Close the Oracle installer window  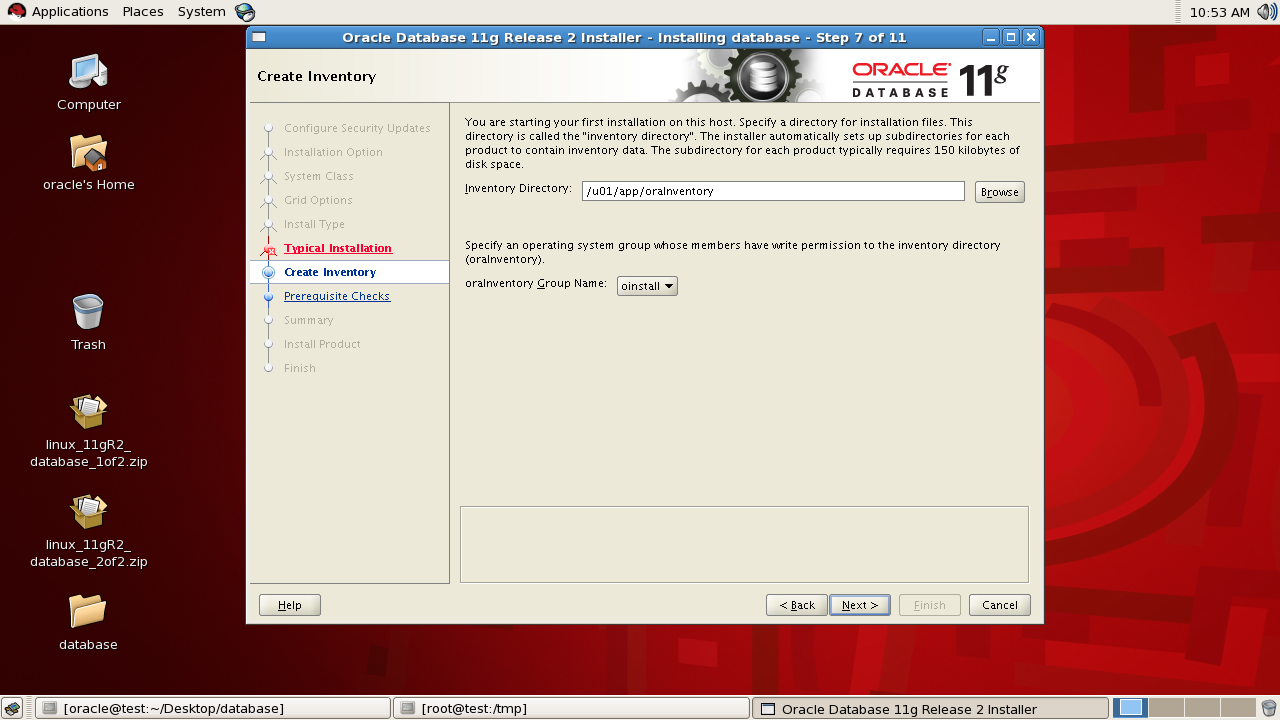(x=1031, y=37)
